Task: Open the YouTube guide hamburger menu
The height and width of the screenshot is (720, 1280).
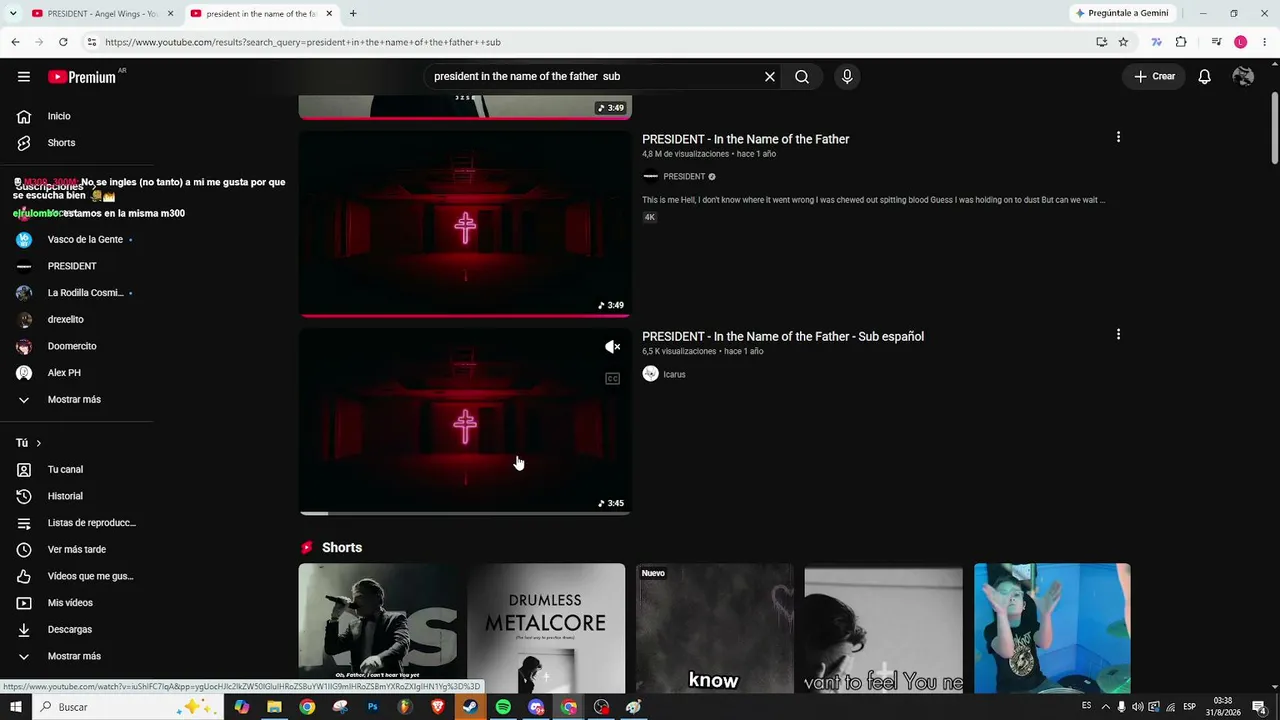Action: click(24, 77)
